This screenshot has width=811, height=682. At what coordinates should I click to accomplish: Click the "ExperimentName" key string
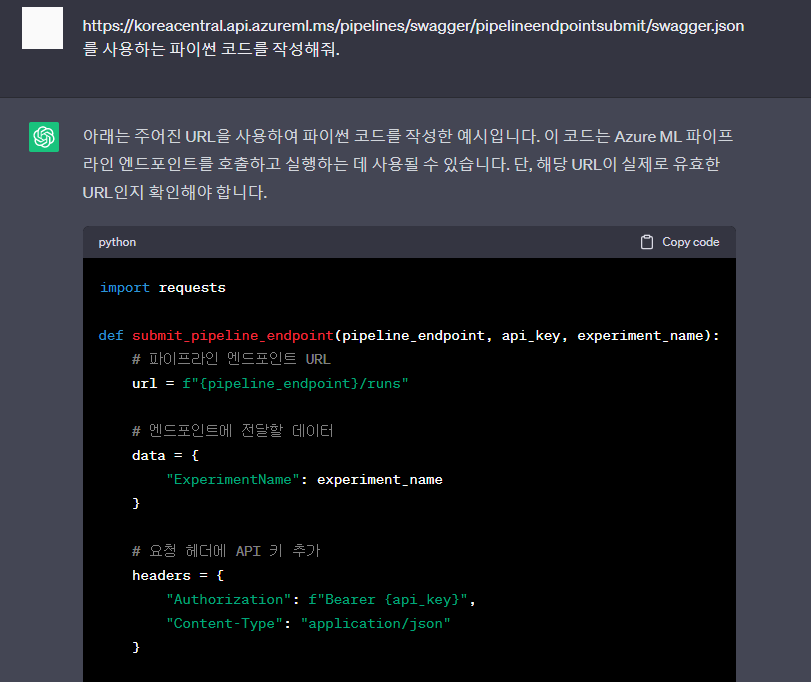(x=233, y=480)
